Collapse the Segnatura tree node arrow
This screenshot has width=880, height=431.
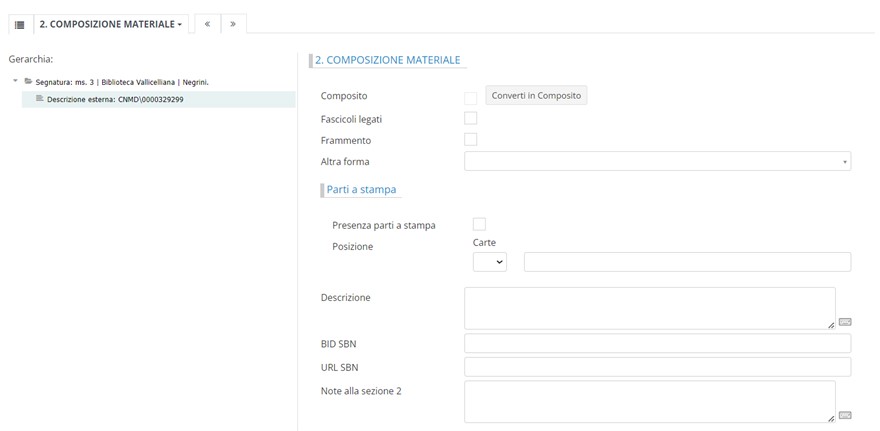(15, 81)
